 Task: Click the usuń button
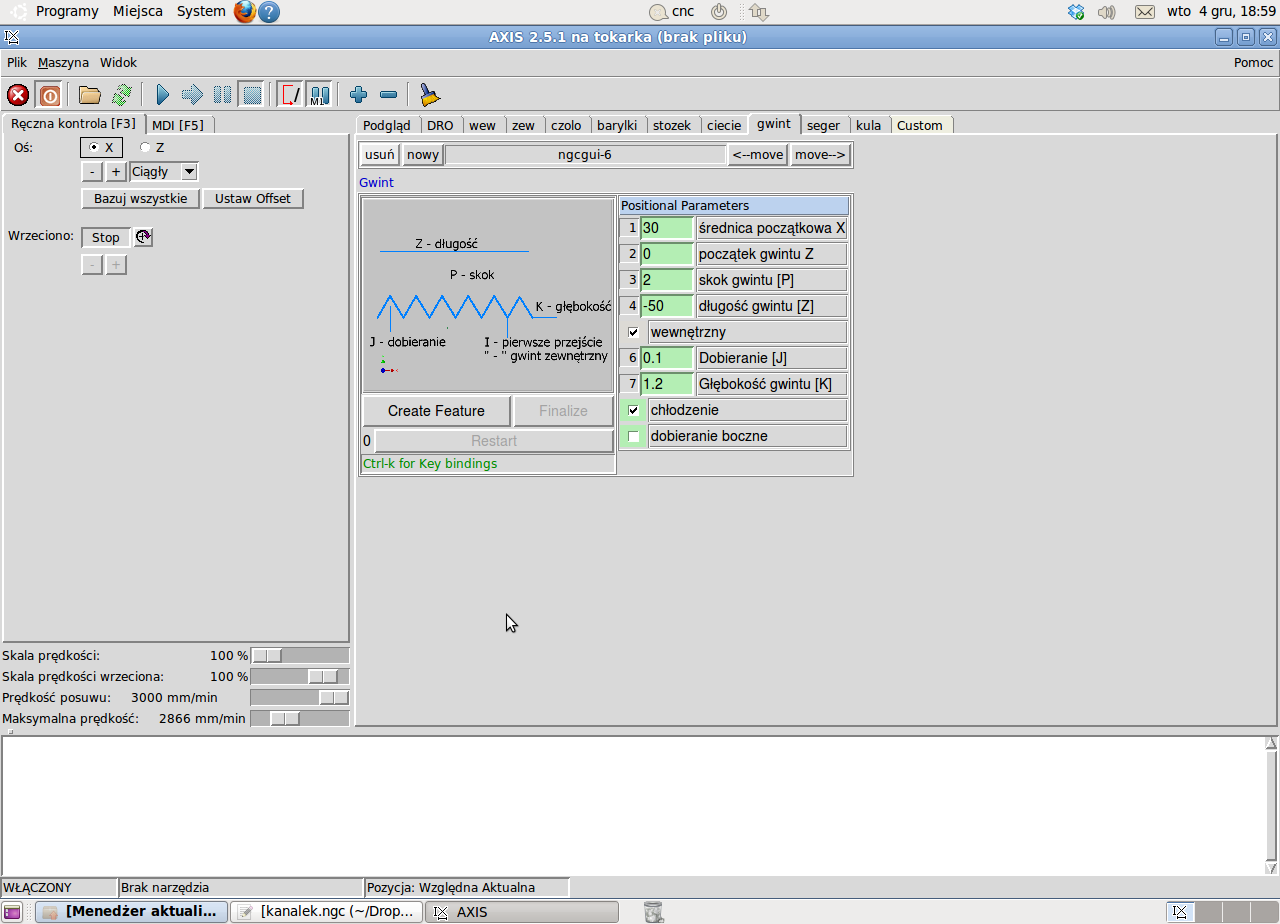click(x=380, y=154)
